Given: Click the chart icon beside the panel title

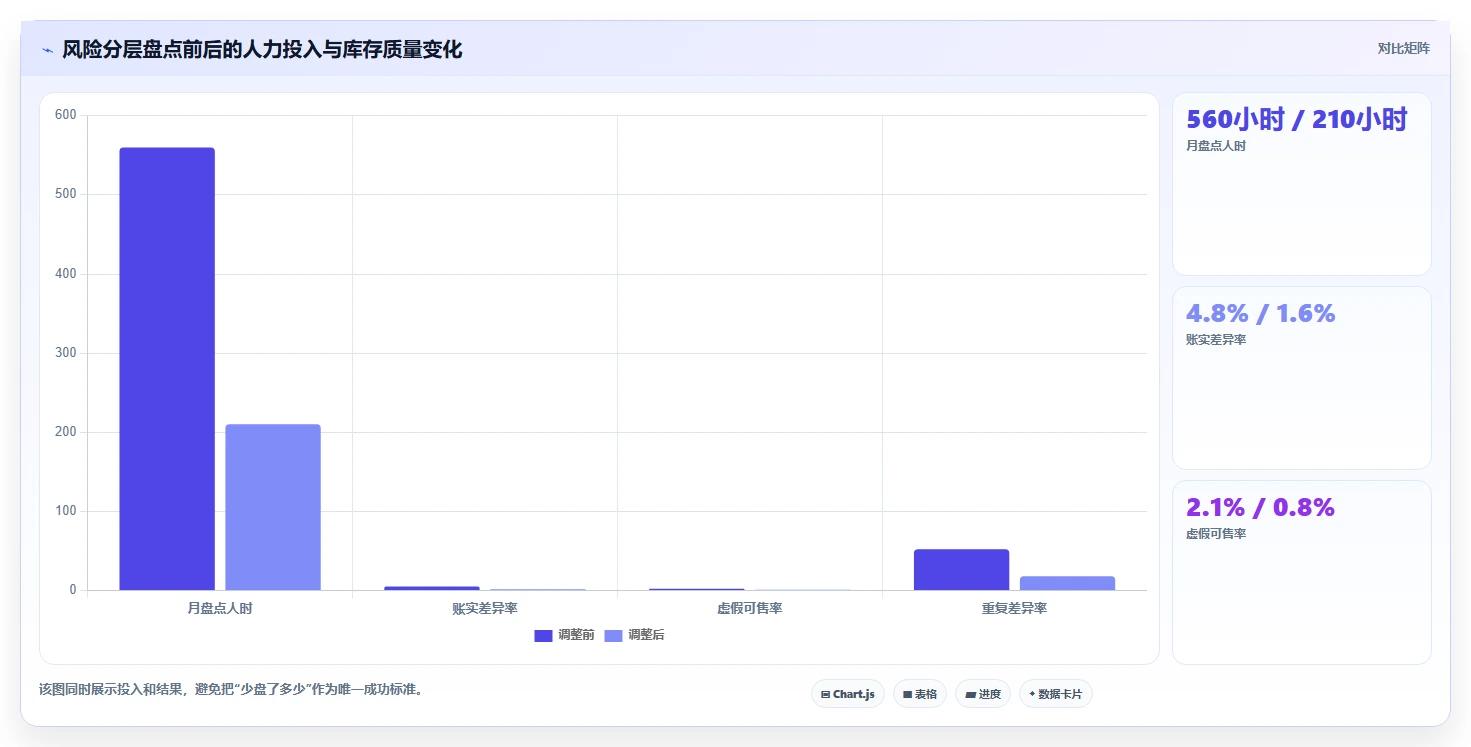Looking at the screenshot, I should [47, 50].
